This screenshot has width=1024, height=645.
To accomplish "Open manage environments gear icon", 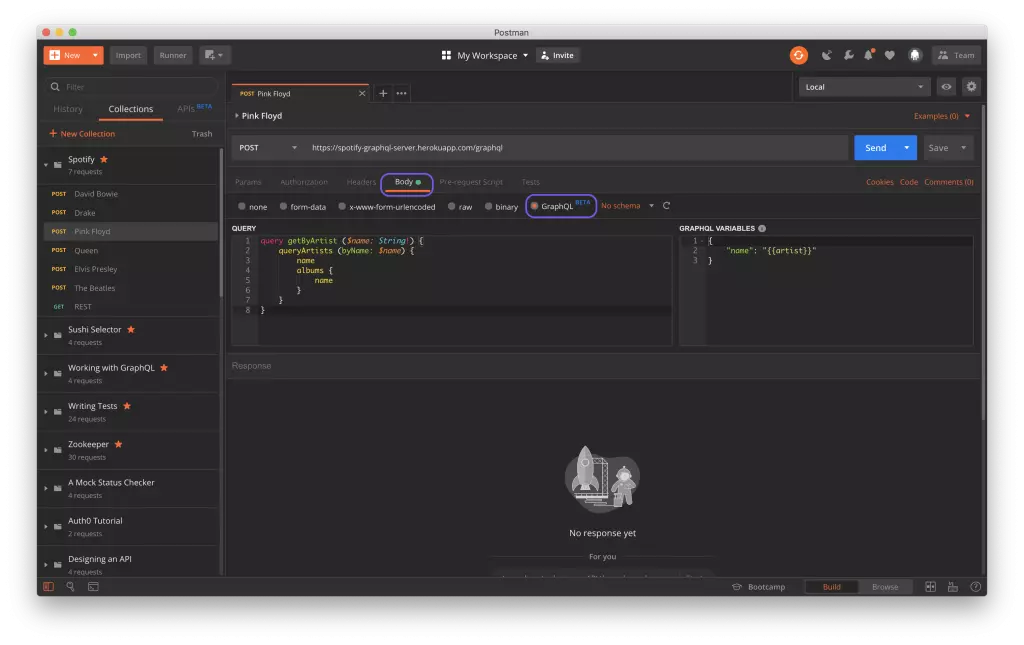I will (972, 87).
